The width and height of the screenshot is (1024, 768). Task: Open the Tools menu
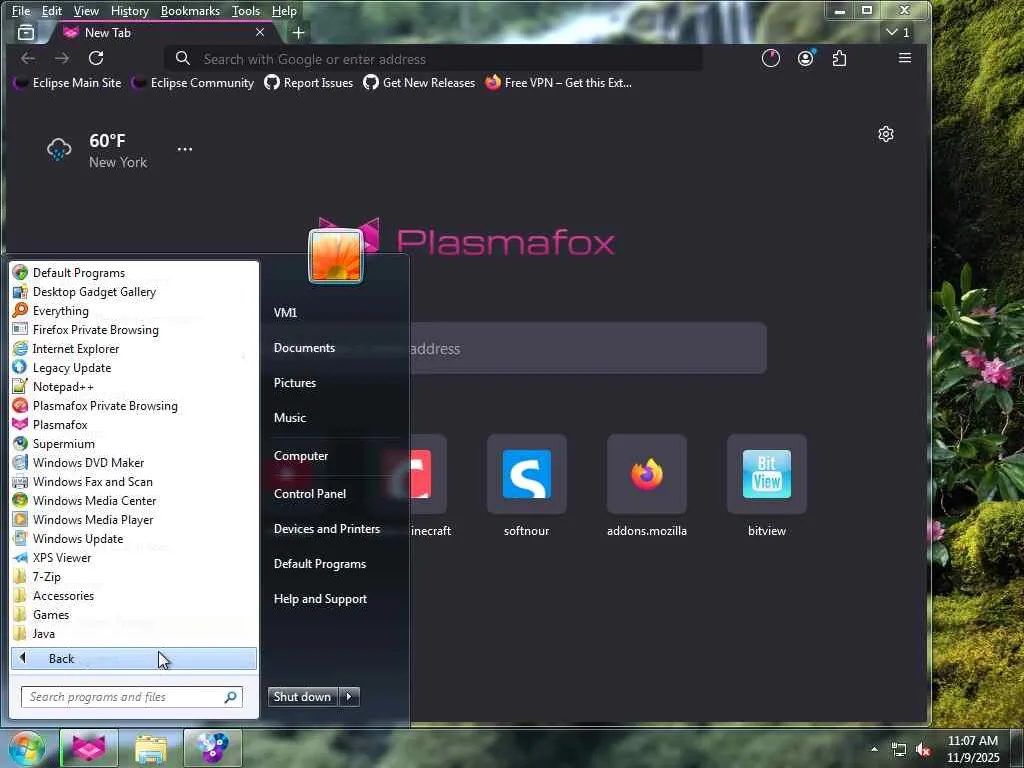[246, 10]
